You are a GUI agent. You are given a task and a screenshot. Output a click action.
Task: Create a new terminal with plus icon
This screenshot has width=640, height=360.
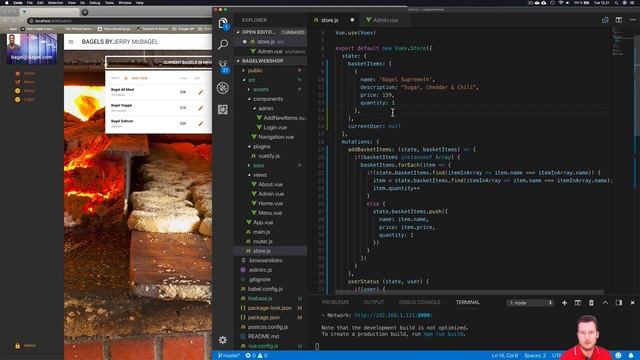coord(564,303)
